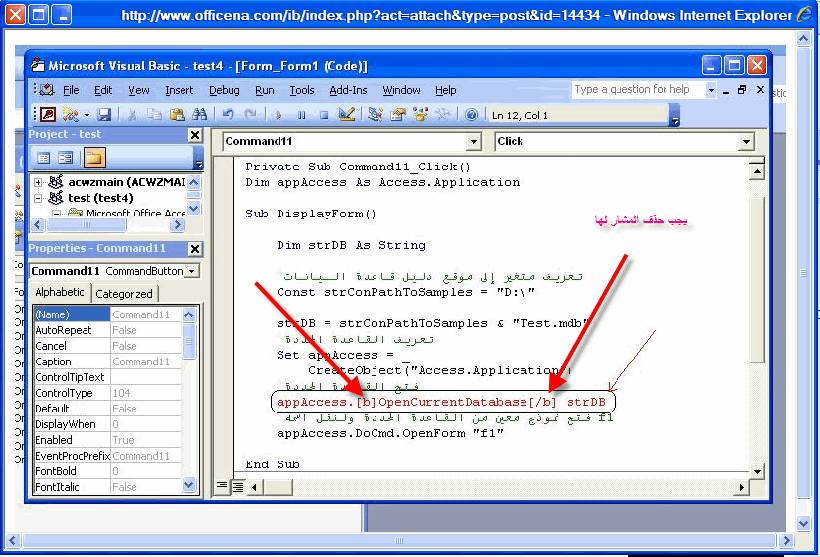This screenshot has height=557, width=820.
Task: Click the View Microsoft Access toolbar icon
Action: click(x=48, y=114)
